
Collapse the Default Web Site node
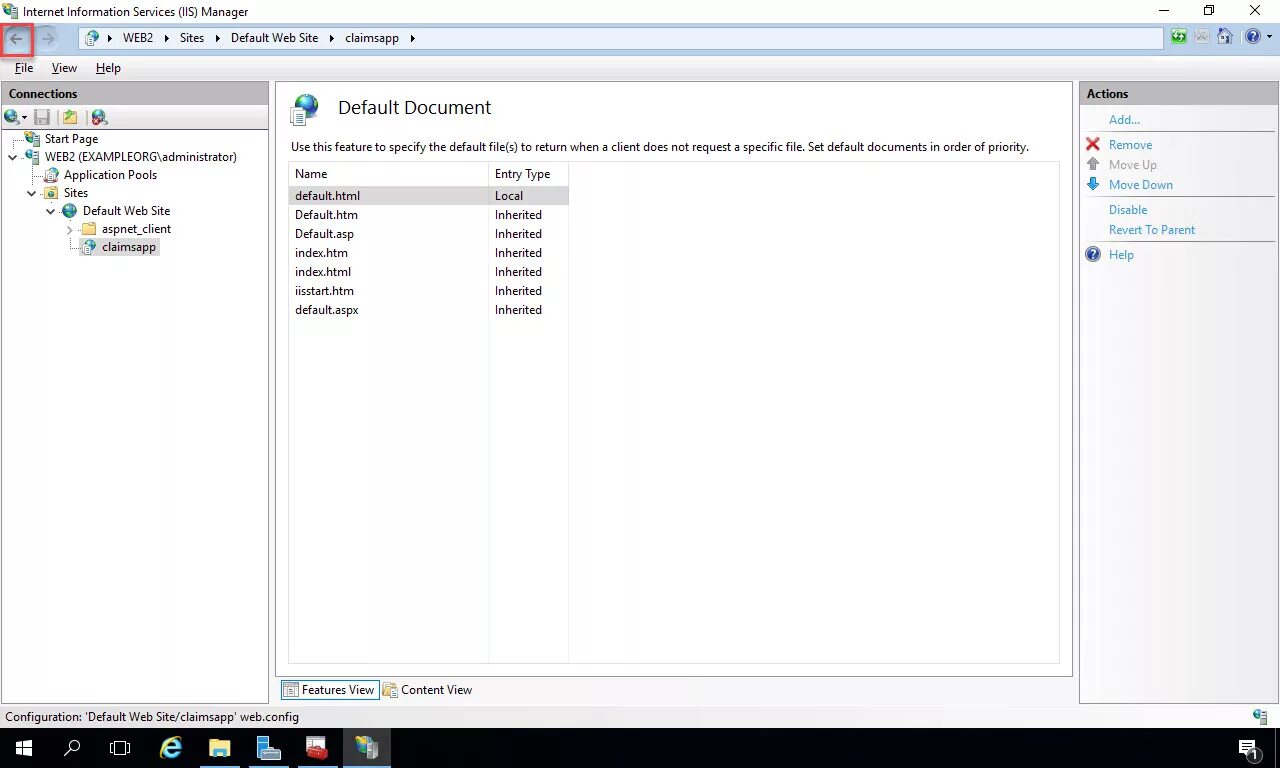[x=50, y=211]
